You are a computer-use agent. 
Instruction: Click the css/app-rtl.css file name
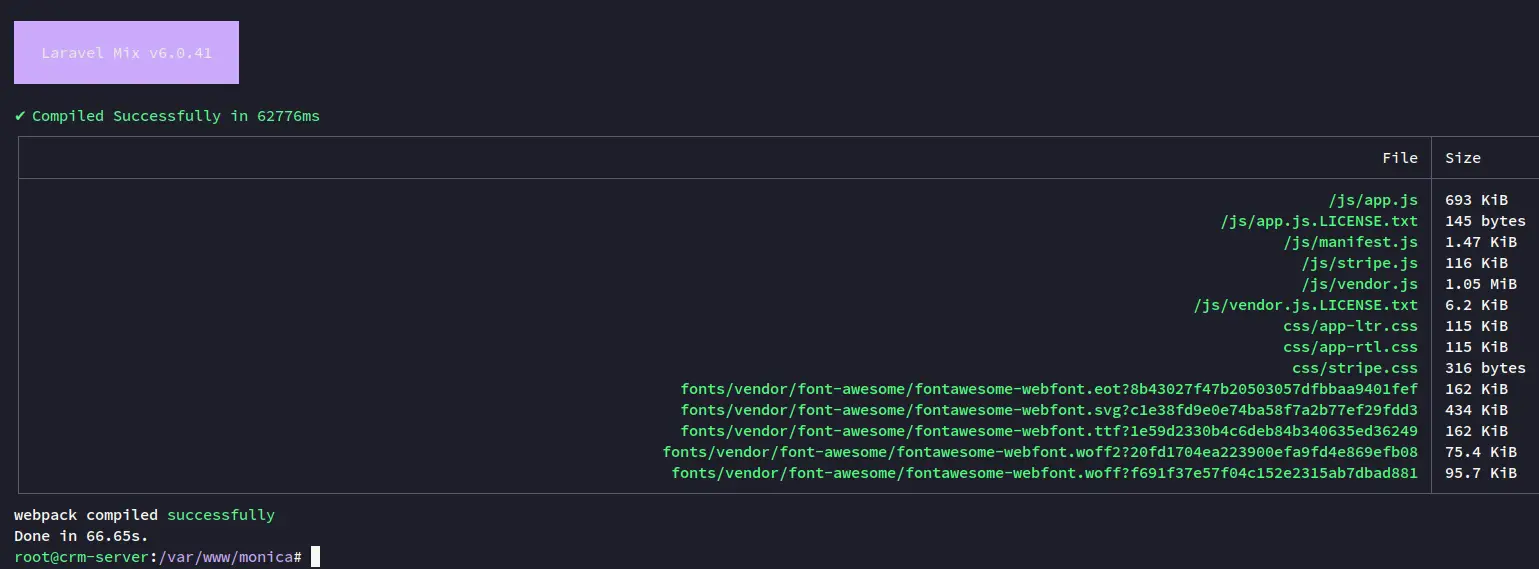click(x=1351, y=347)
